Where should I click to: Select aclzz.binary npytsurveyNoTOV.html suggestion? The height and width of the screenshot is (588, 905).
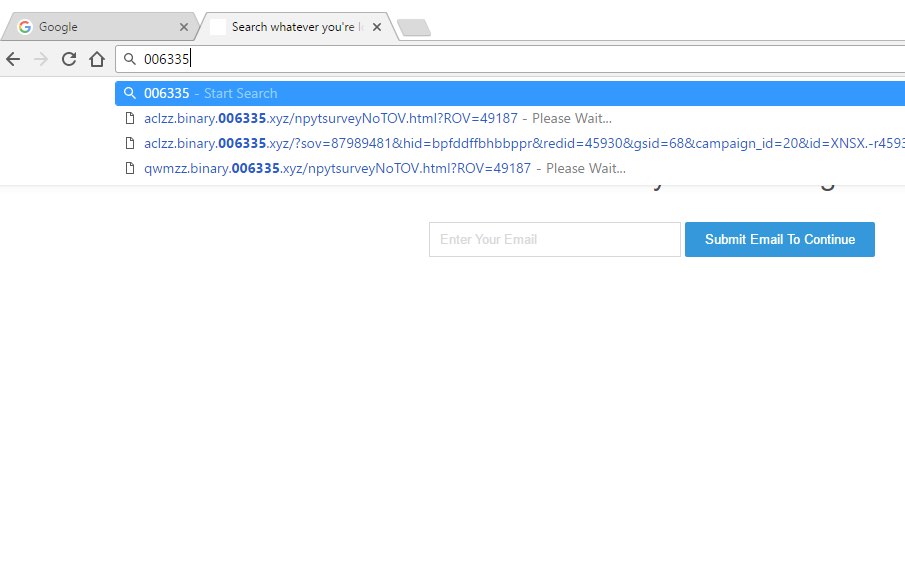coord(330,118)
